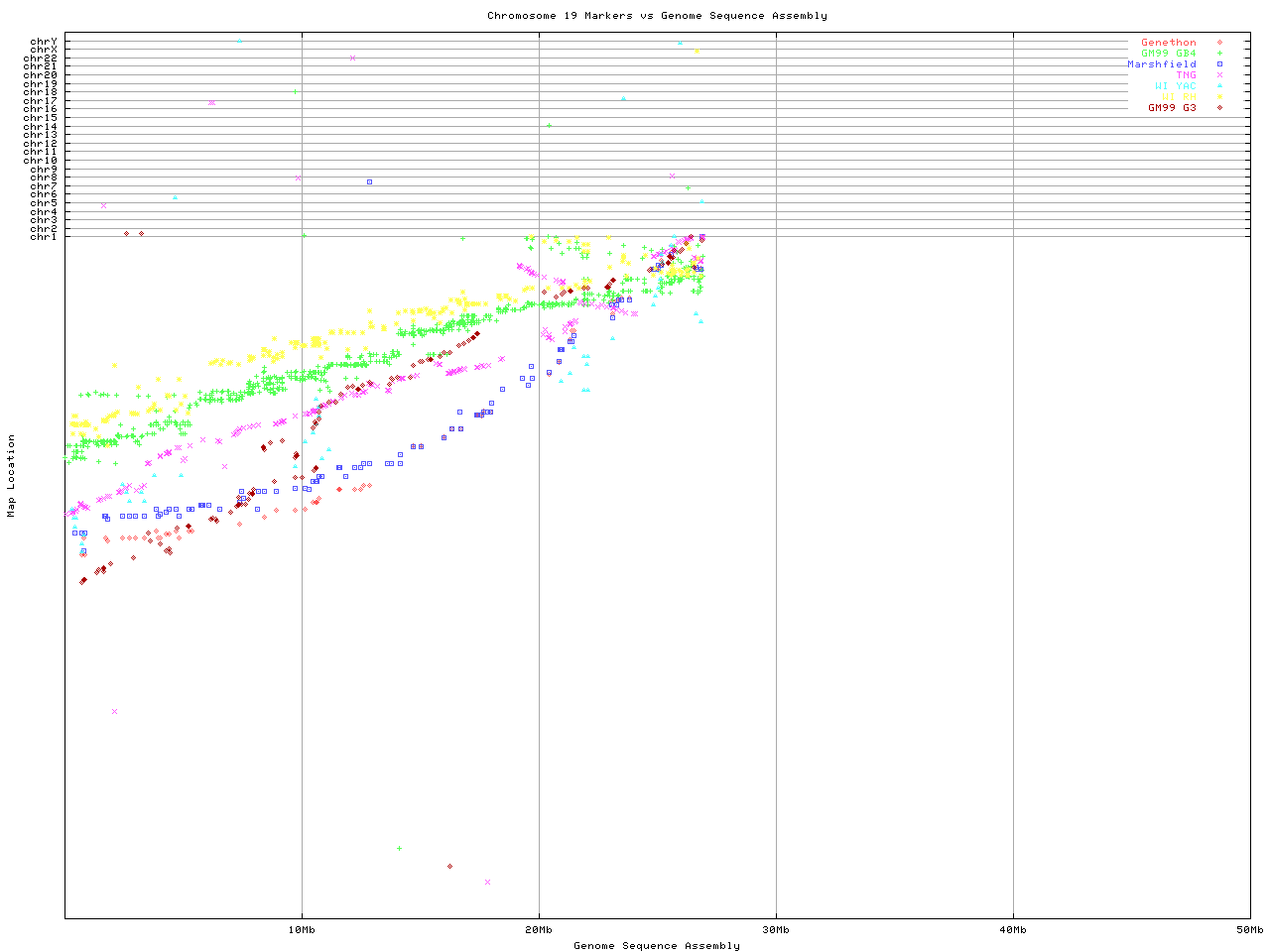The width and height of the screenshot is (1270, 952).
Task: Click the 50Mb x-axis tick label
Action: [1249, 930]
